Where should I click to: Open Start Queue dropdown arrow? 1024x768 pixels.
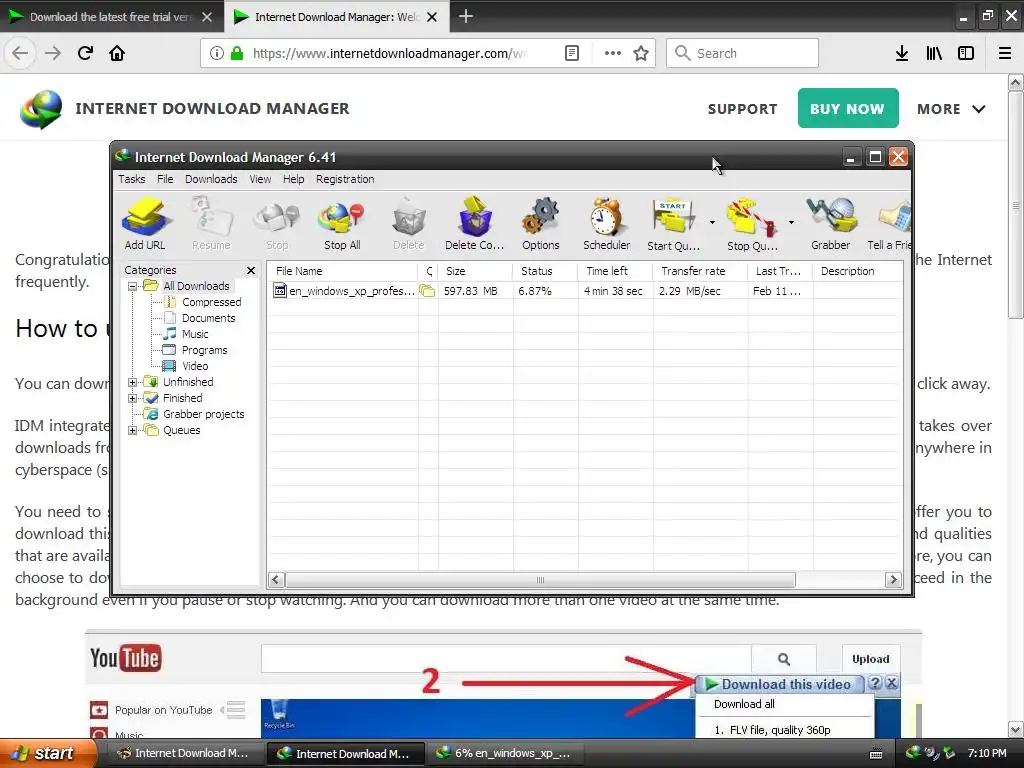(712, 223)
